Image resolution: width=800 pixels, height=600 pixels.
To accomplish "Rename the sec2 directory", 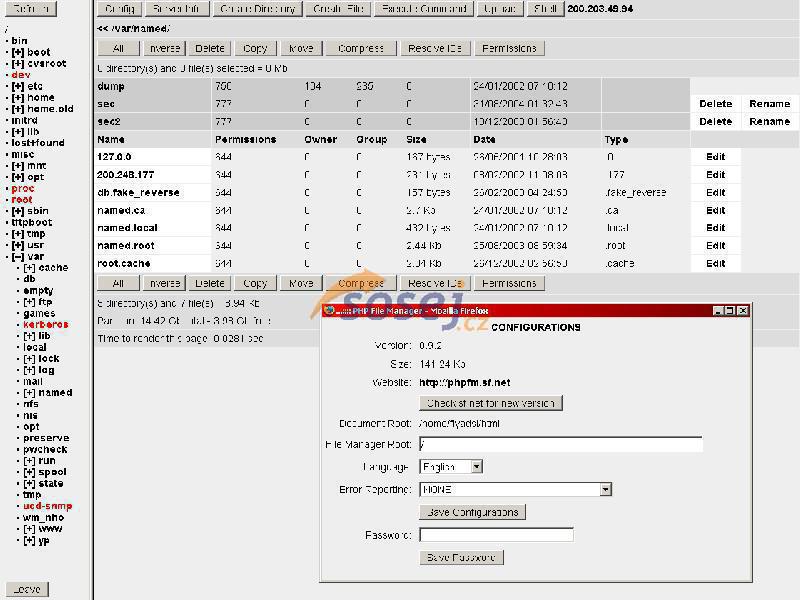I will point(769,121).
